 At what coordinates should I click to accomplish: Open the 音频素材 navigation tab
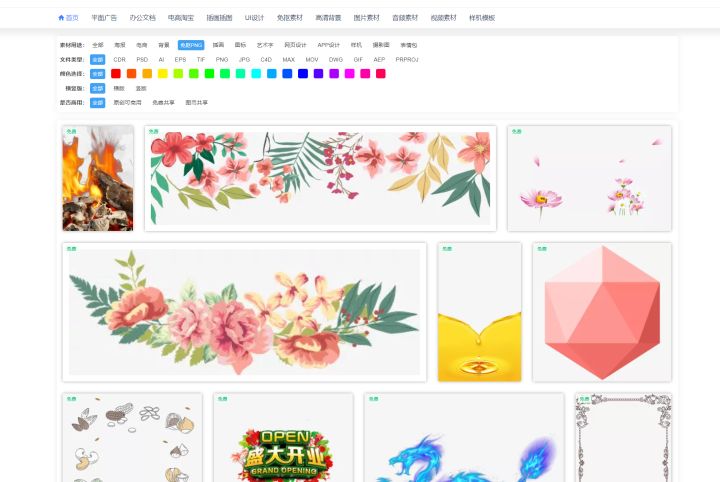pos(405,18)
